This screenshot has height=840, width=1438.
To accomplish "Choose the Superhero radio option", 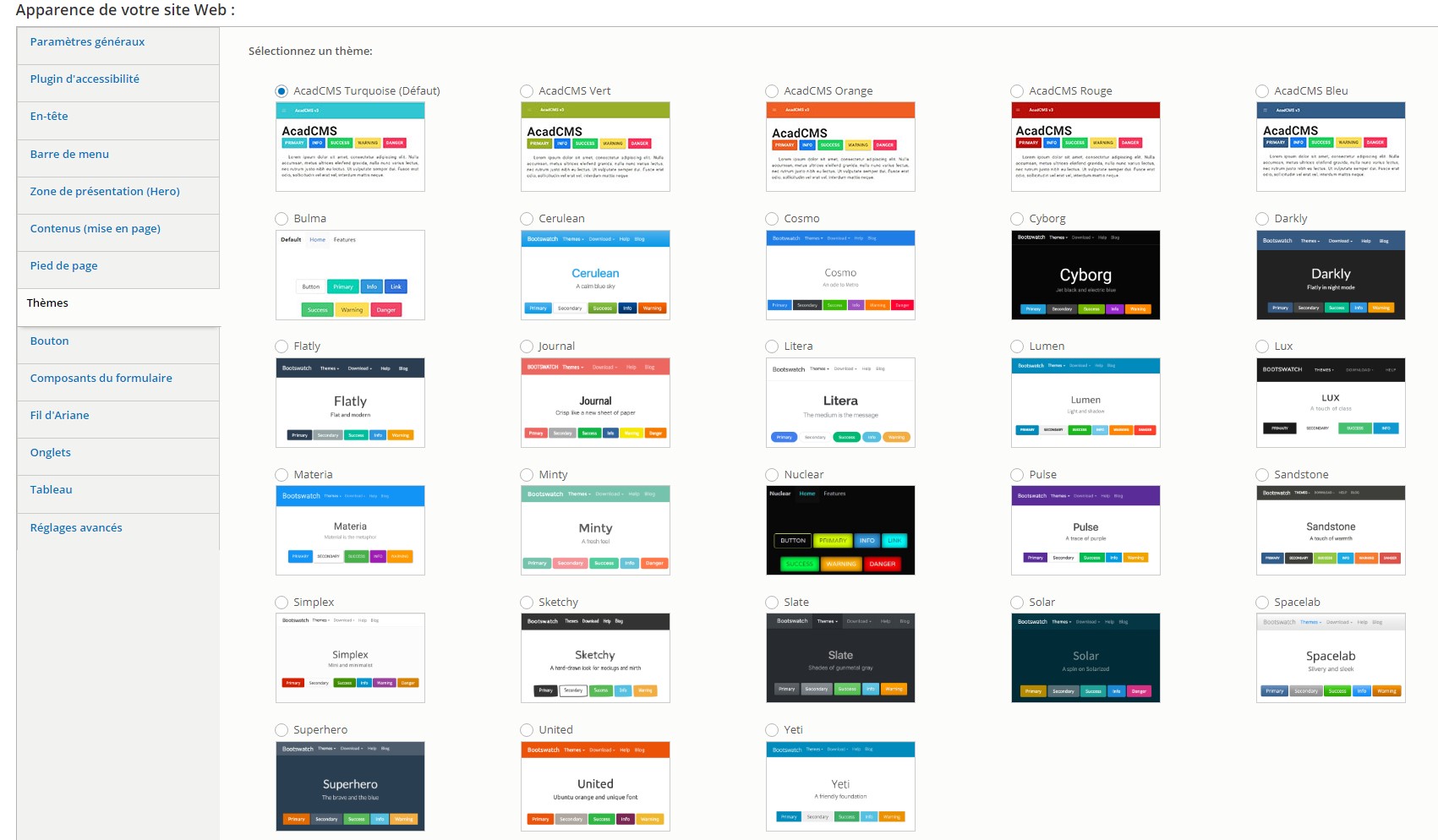I will click(x=282, y=730).
